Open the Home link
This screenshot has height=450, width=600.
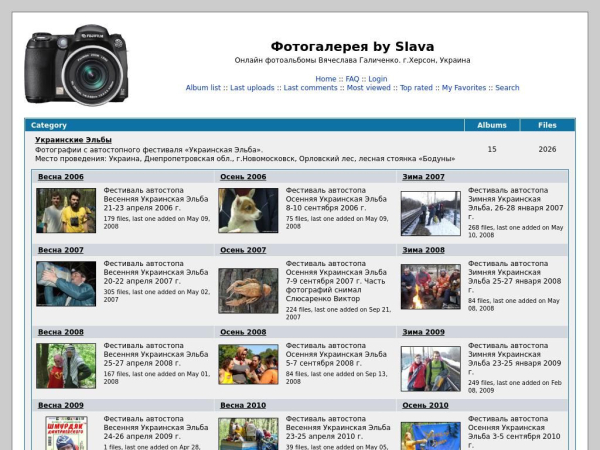[x=326, y=79]
